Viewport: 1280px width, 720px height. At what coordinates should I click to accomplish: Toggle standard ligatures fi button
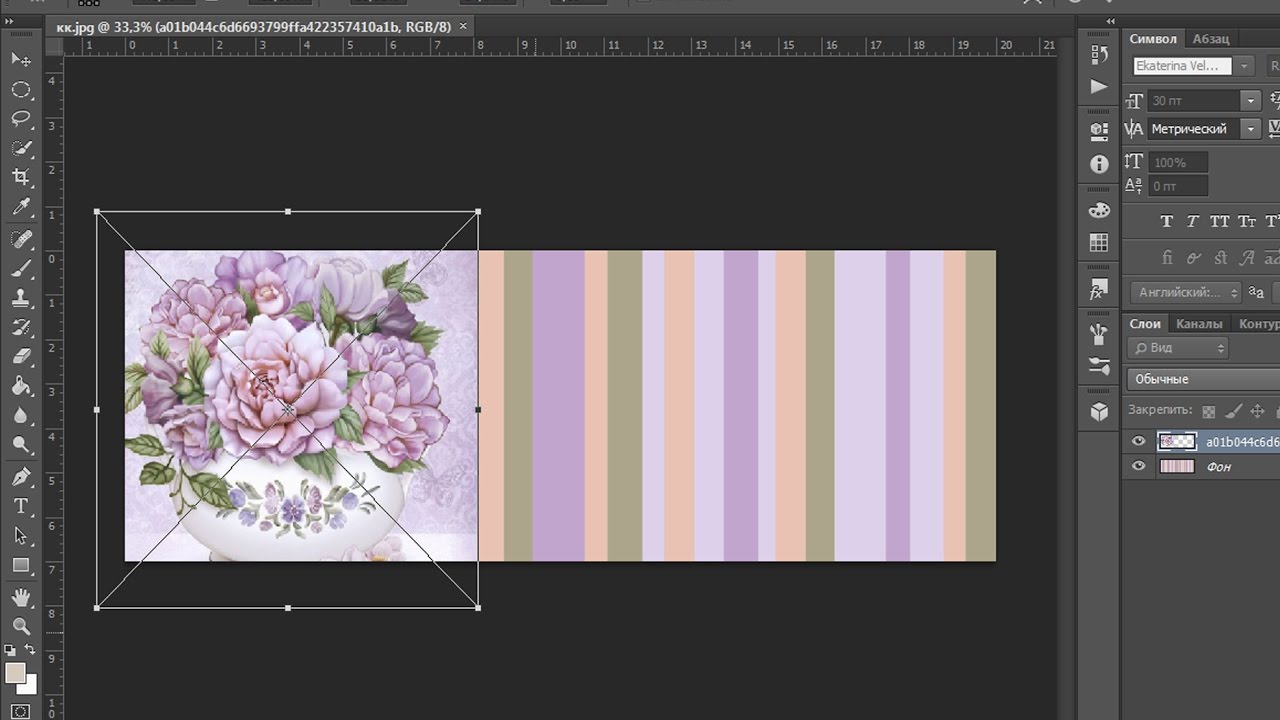(x=1166, y=258)
